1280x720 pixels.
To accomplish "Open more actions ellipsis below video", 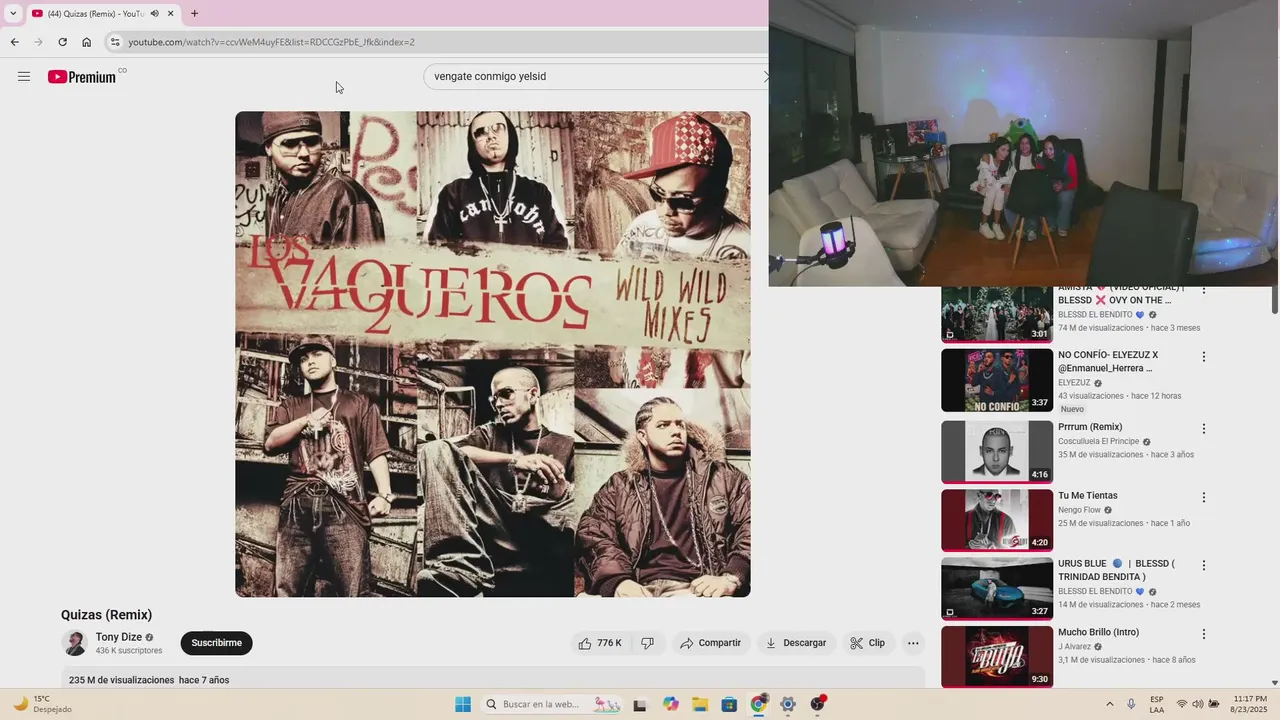I will pyautogui.click(x=913, y=643).
